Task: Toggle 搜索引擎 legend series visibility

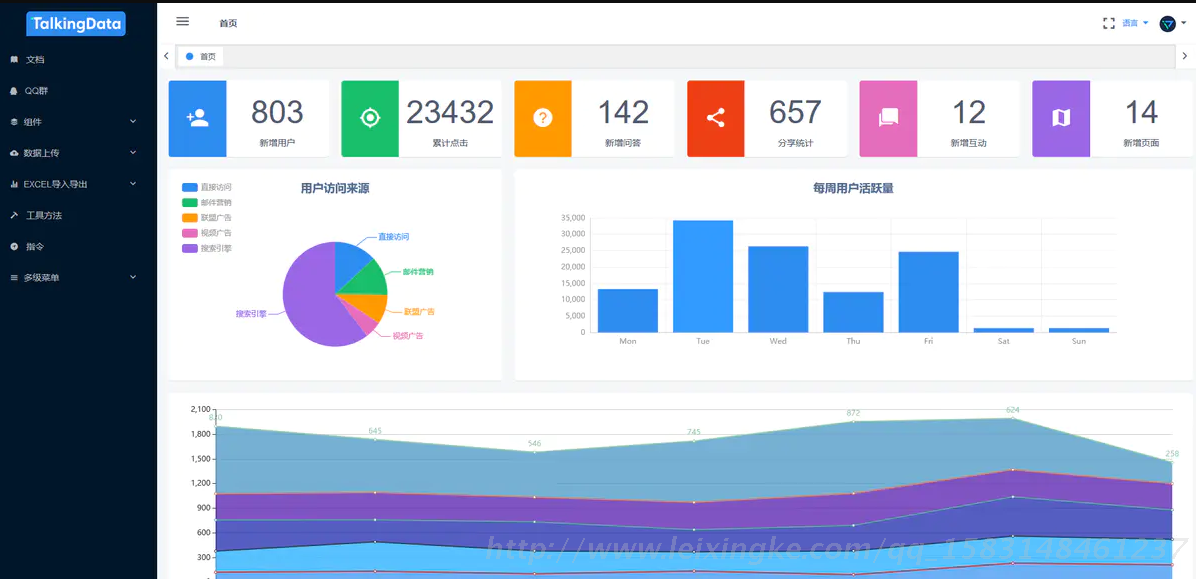Action: (x=206, y=248)
